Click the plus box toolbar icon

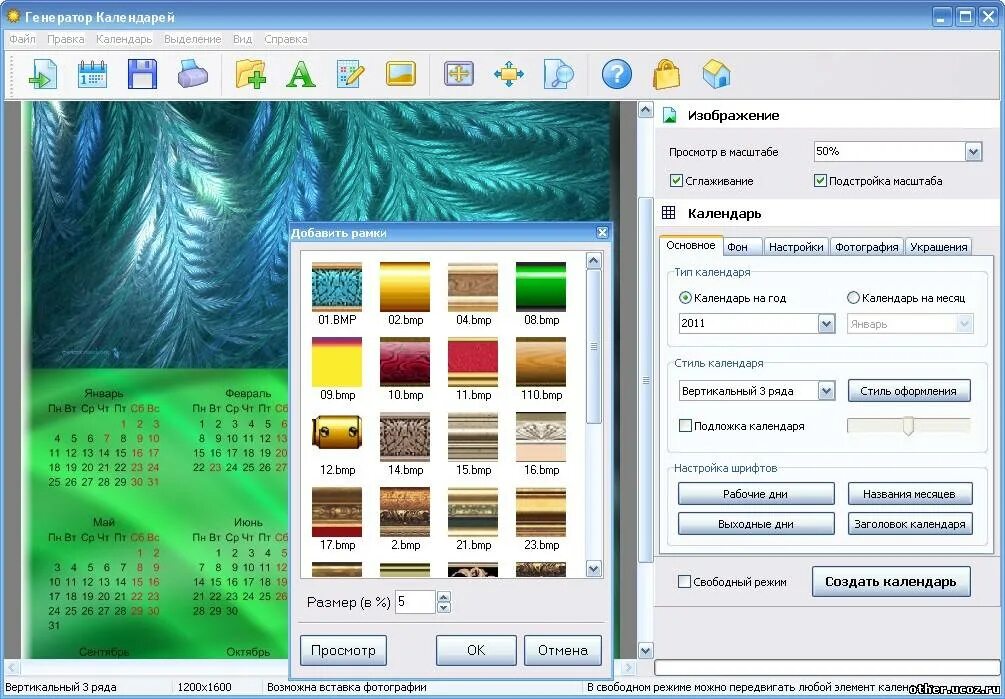[x=459, y=74]
